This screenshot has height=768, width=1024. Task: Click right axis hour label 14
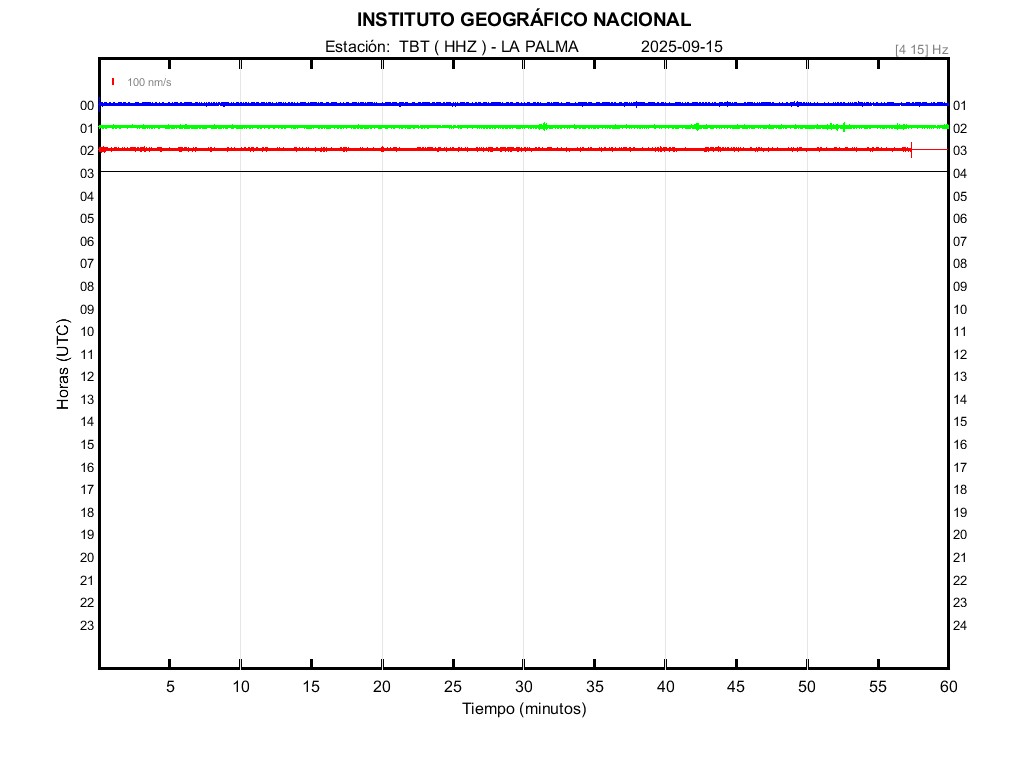[x=960, y=400]
